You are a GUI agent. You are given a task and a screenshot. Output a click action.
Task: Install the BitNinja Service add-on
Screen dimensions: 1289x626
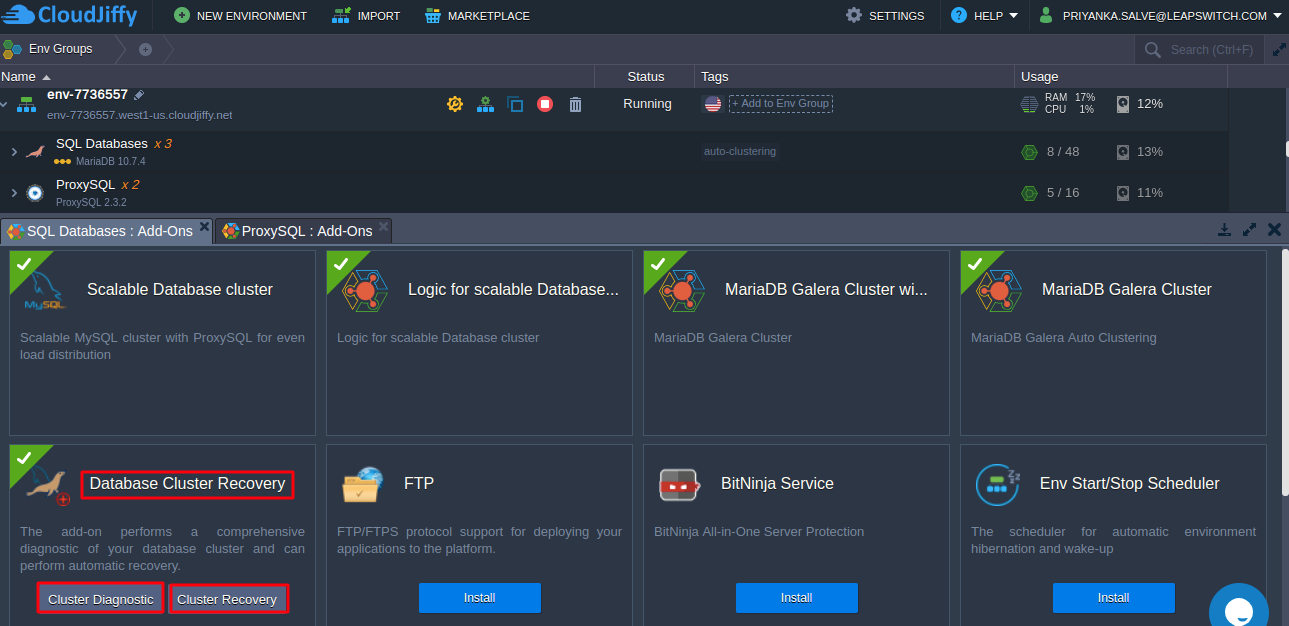797,598
